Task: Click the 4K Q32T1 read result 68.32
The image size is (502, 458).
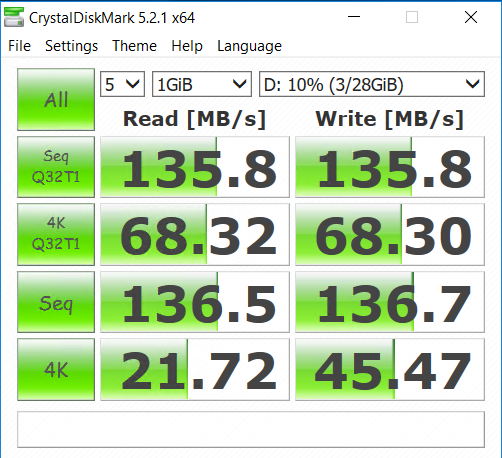Action: (195, 234)
